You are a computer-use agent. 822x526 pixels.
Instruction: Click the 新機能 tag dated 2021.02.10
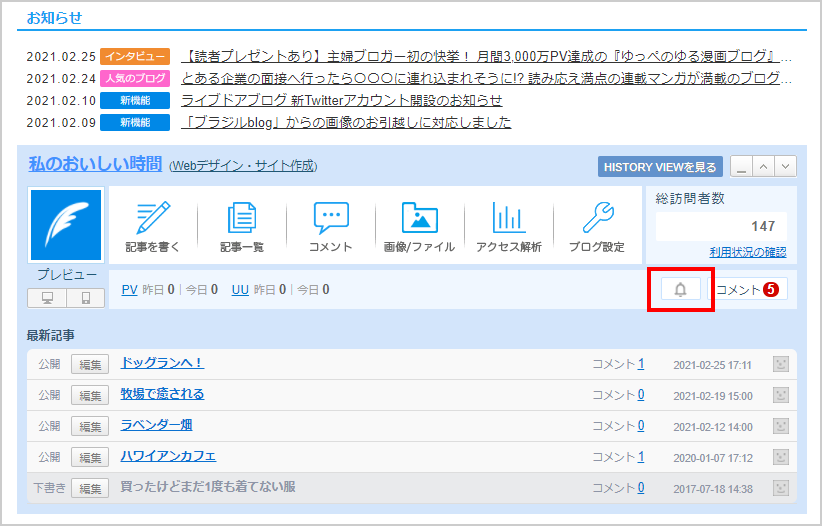pyautogui.click(x=135, y=100)
